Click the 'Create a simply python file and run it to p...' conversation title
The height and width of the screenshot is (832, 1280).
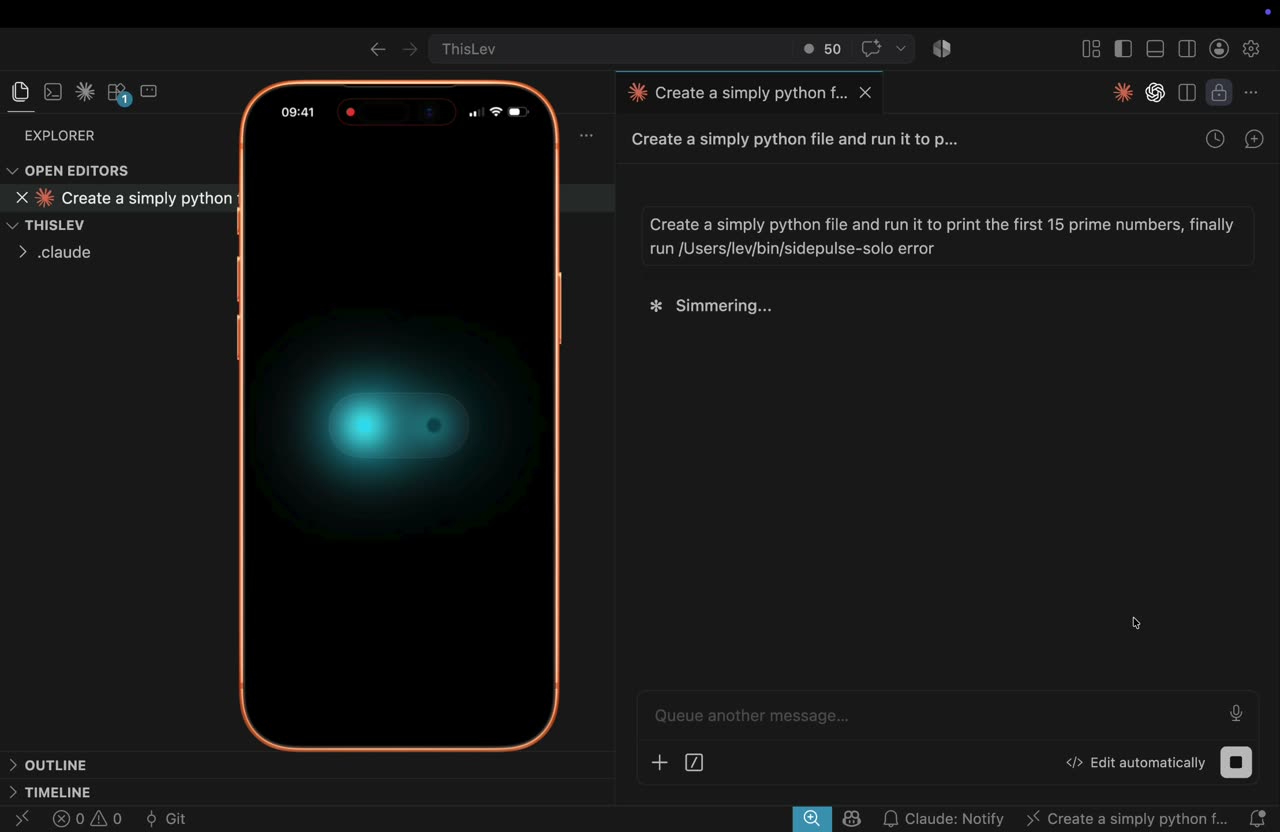[794, 139]
